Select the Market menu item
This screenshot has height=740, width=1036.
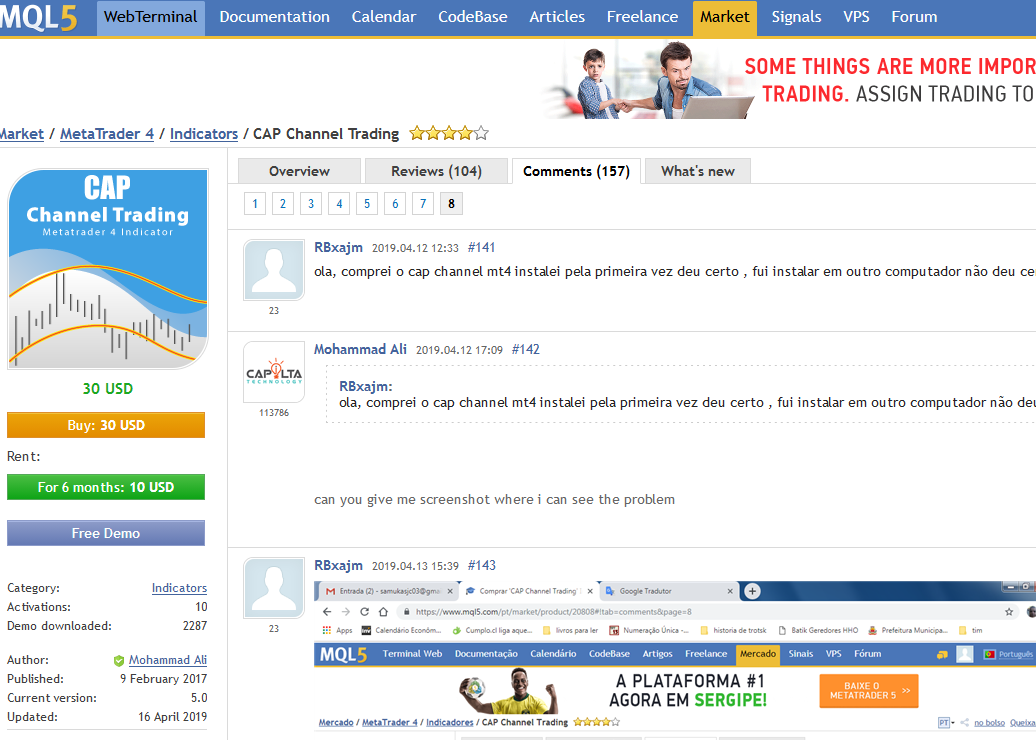pos(725,18)
